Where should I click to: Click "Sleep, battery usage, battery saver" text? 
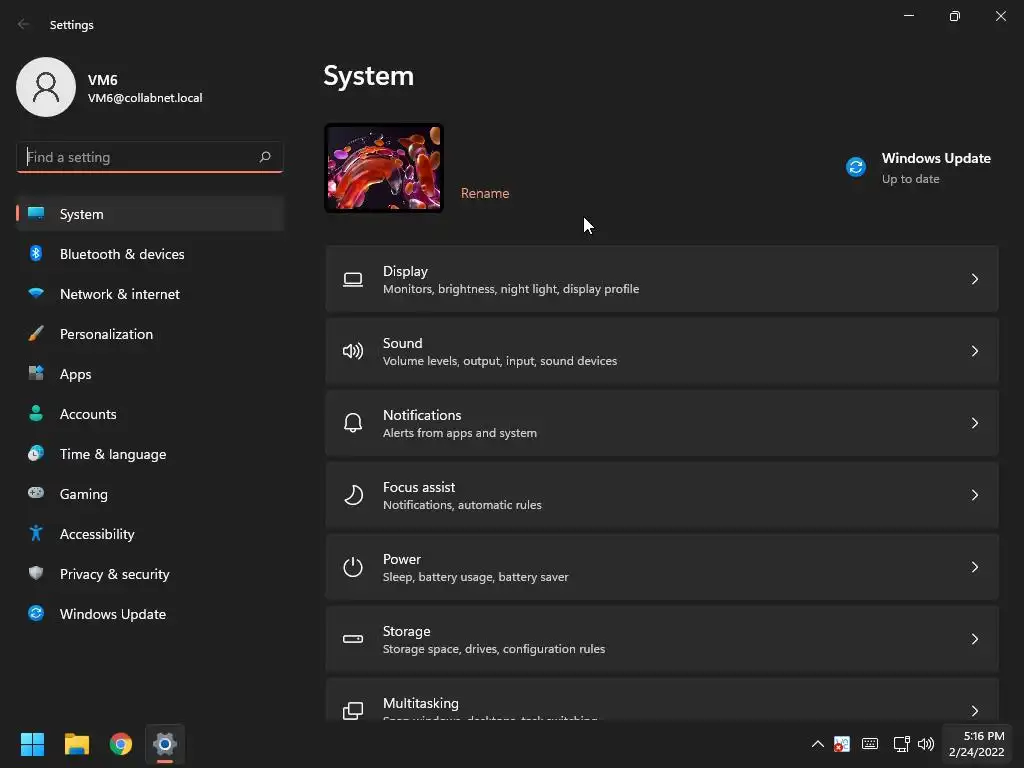click(x=475, y=577)
